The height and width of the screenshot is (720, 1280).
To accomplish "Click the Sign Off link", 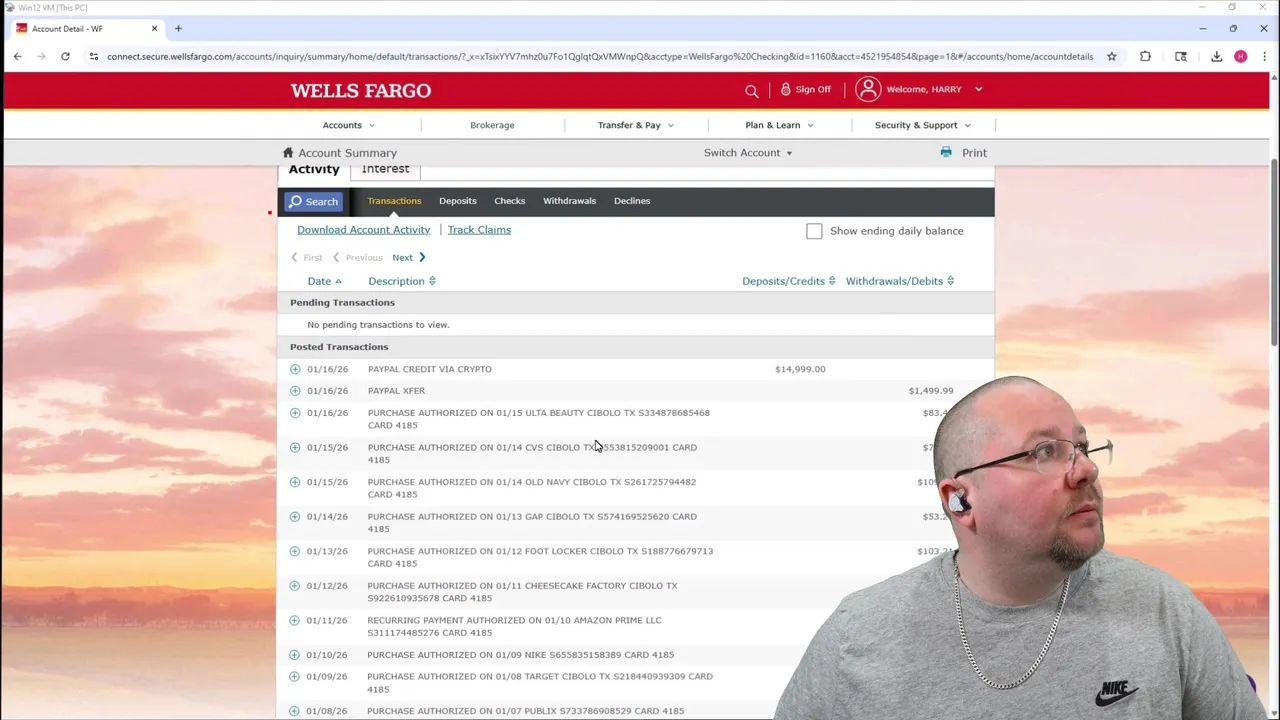I will [x=813, y=89].
